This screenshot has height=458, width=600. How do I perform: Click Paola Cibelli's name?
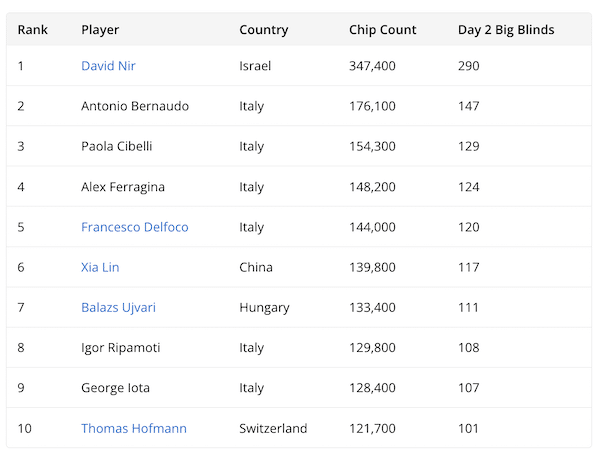pos(116,146)
